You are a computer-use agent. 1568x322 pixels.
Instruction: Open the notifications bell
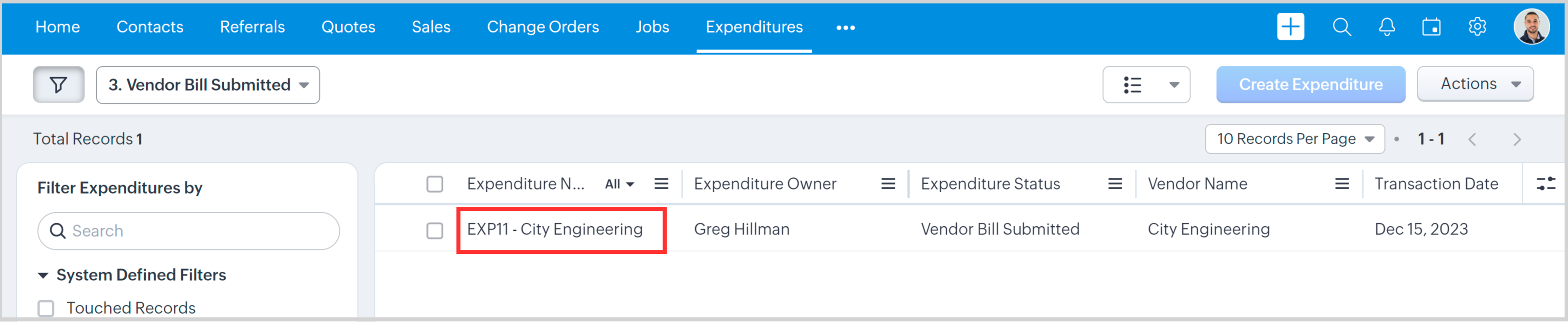coord(1386,27)
